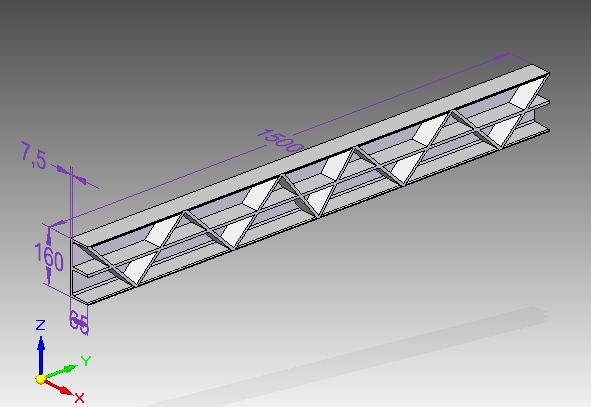Select the 65 width dimension text
This screenshot has height=407, width=591.
pyautogui.click(x=79, y=322)
